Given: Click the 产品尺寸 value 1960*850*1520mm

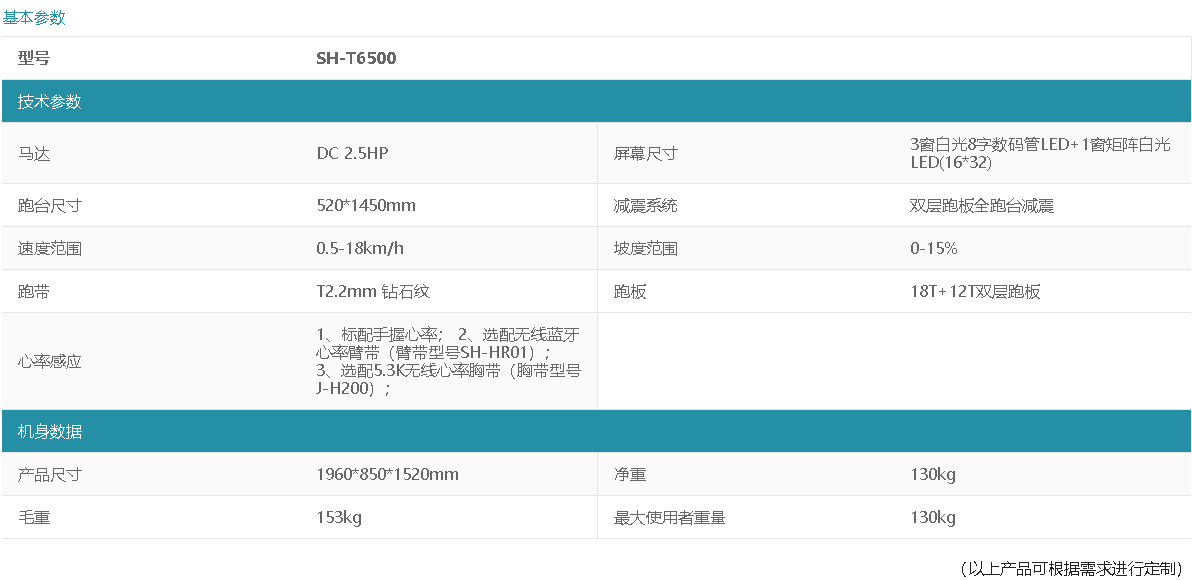Looking at the screenshot, I should [387, 474].
